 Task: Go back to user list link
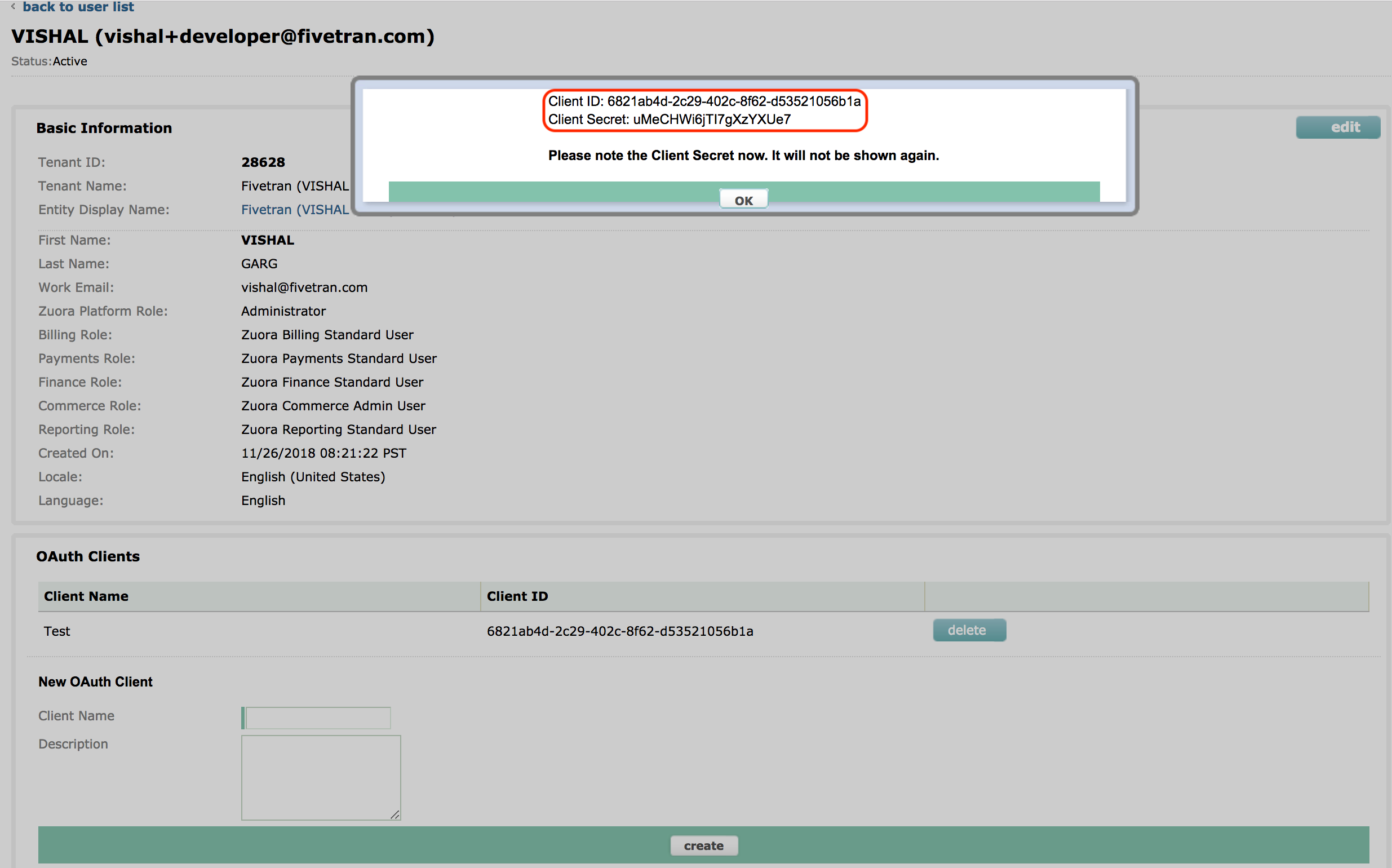tap(78, 7)
